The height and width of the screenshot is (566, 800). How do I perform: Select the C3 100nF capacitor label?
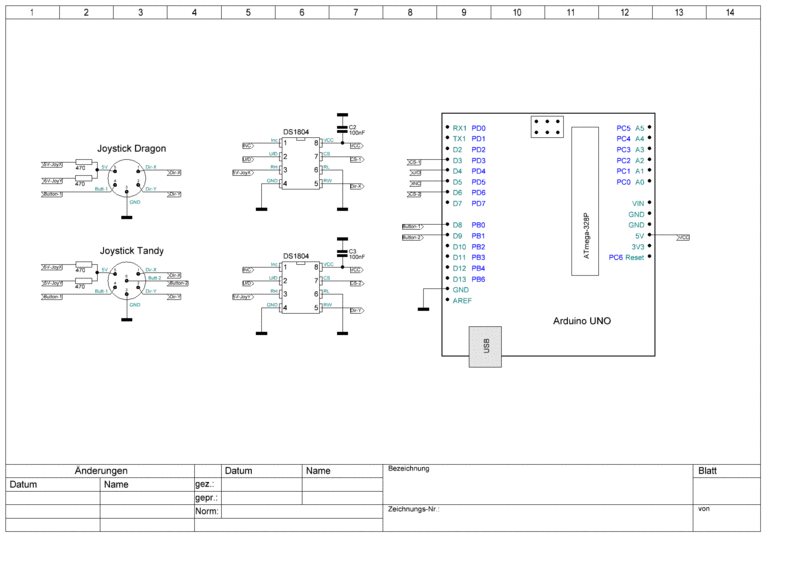357,254
